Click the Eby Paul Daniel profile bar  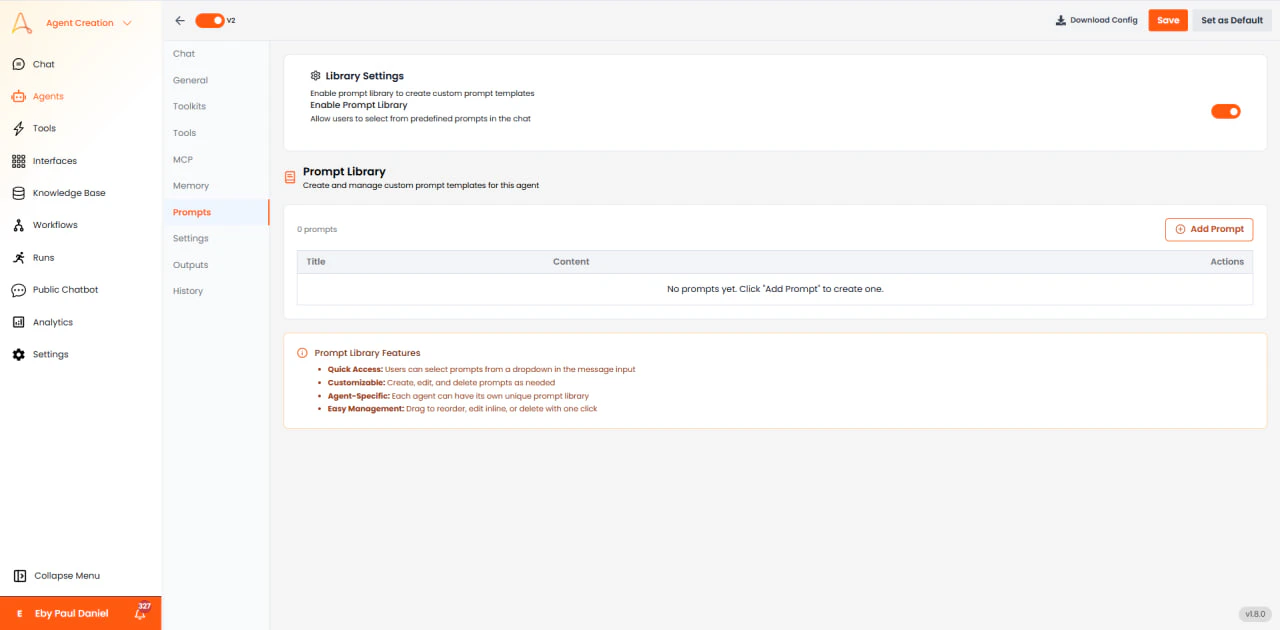point(71,613)
